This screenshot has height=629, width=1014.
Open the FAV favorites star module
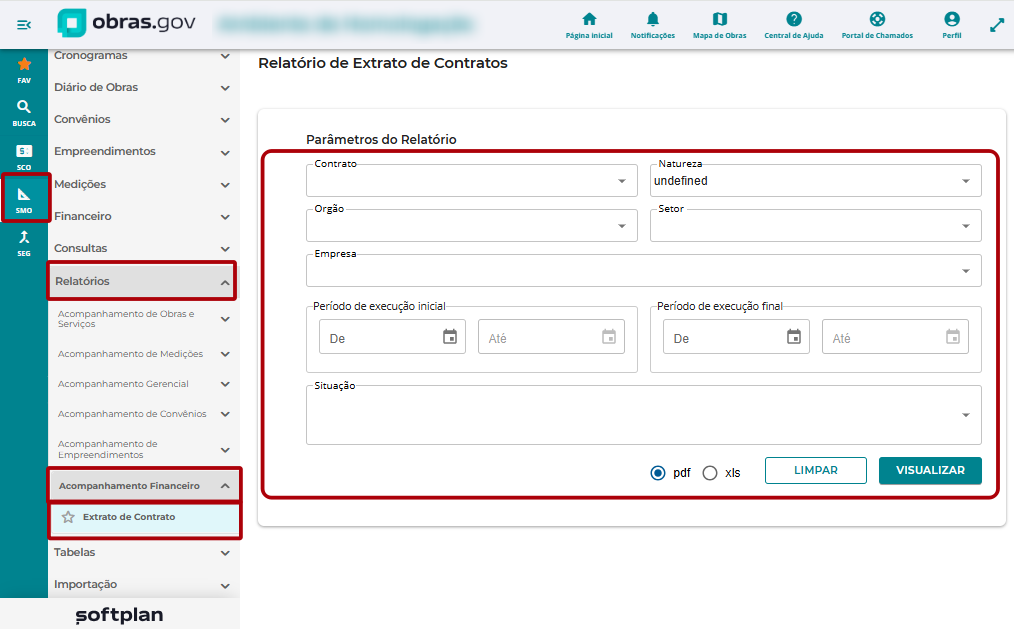coord(24,70)
